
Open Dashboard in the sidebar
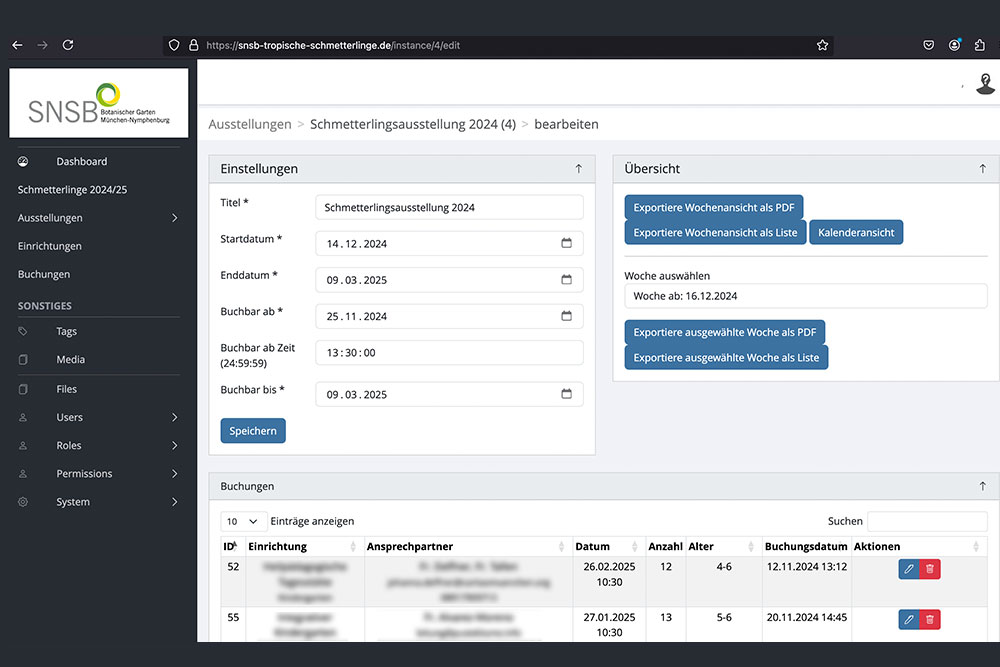coord(81,161)
